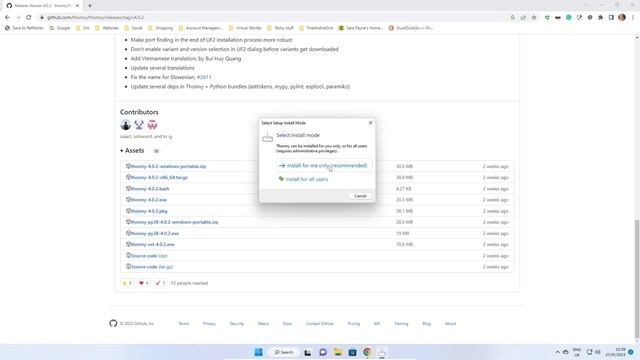Viewport: 640px width, 360px height.
Task: Open DuckDuckGo bookmark
Action: point(411,28)
